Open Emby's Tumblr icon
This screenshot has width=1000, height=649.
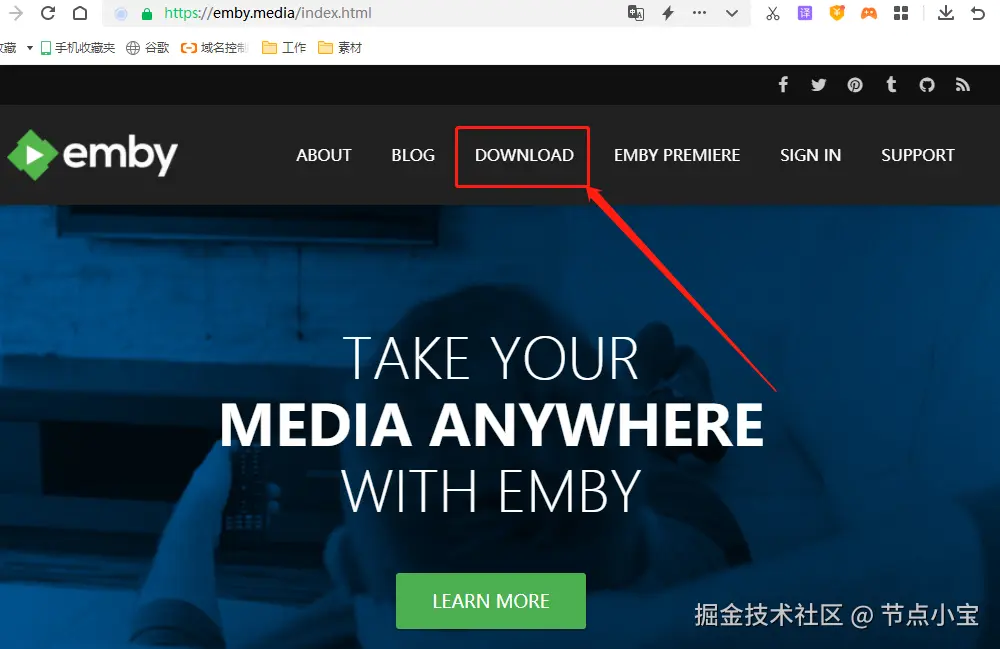pos(892,84)
